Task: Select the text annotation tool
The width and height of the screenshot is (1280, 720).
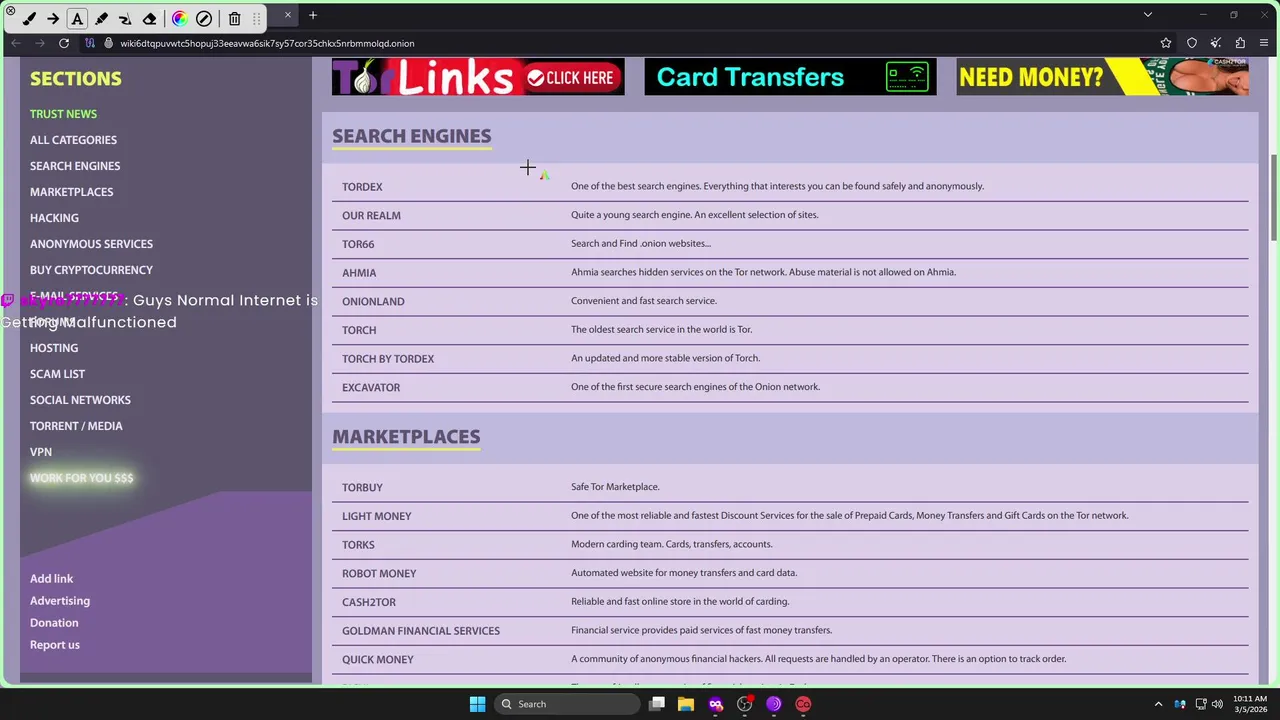Action: pyautogui.click(x=77, y=18)
